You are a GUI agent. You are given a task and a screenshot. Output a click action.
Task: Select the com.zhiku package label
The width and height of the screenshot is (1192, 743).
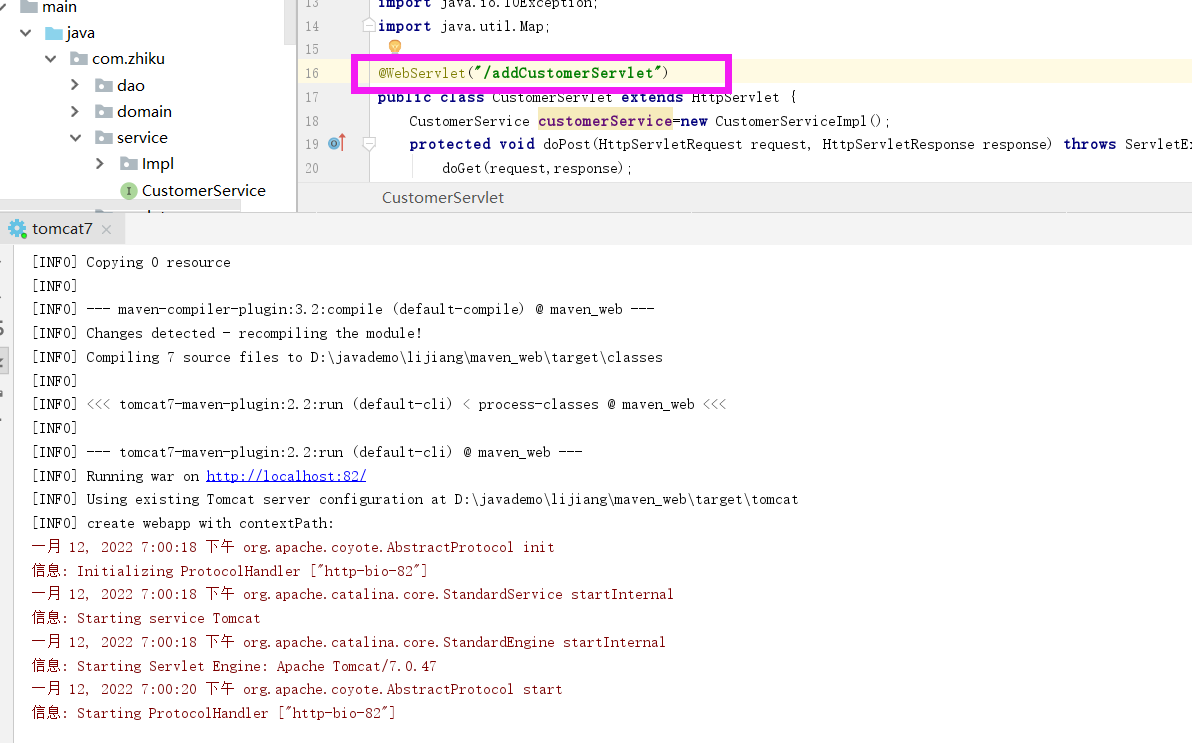coord(128,59)
